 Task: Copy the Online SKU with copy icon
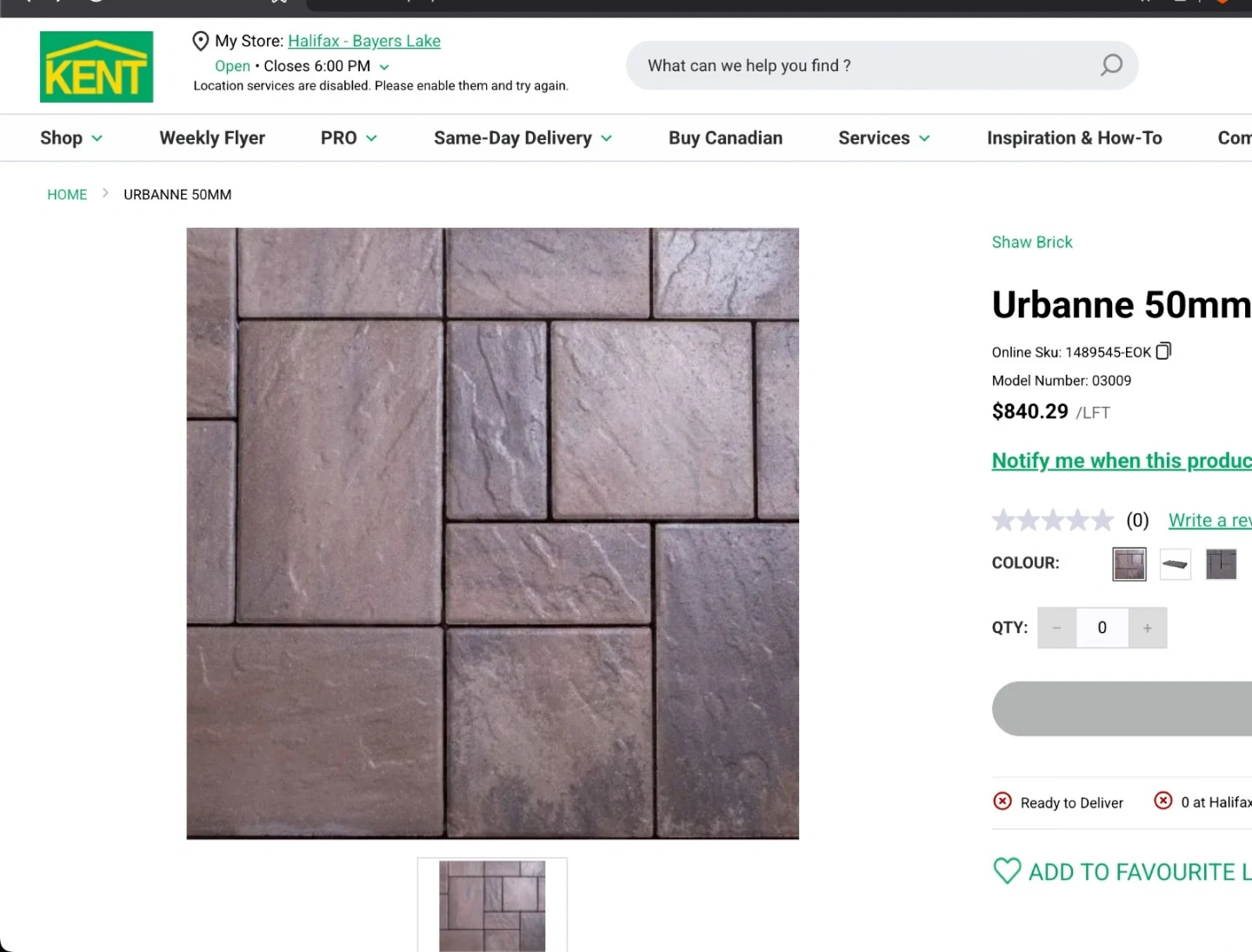click(x=1163, y=351)
